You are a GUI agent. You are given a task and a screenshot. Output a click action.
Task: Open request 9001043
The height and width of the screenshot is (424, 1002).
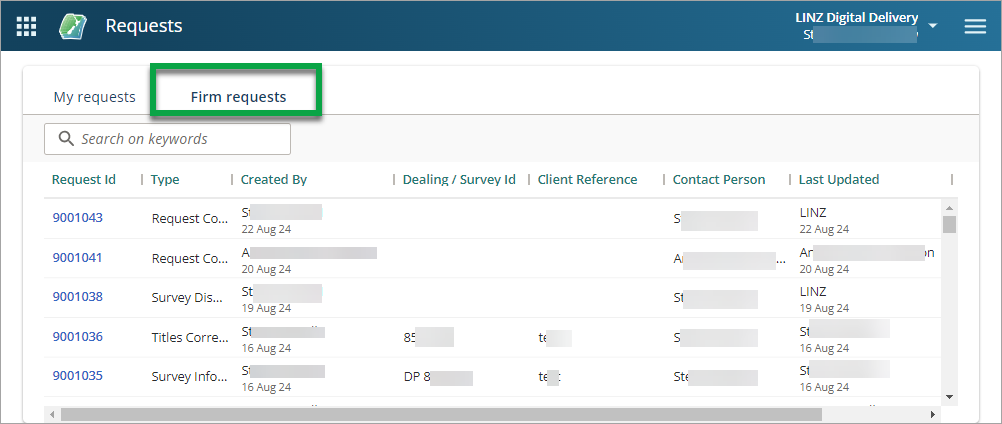(77, 218)
